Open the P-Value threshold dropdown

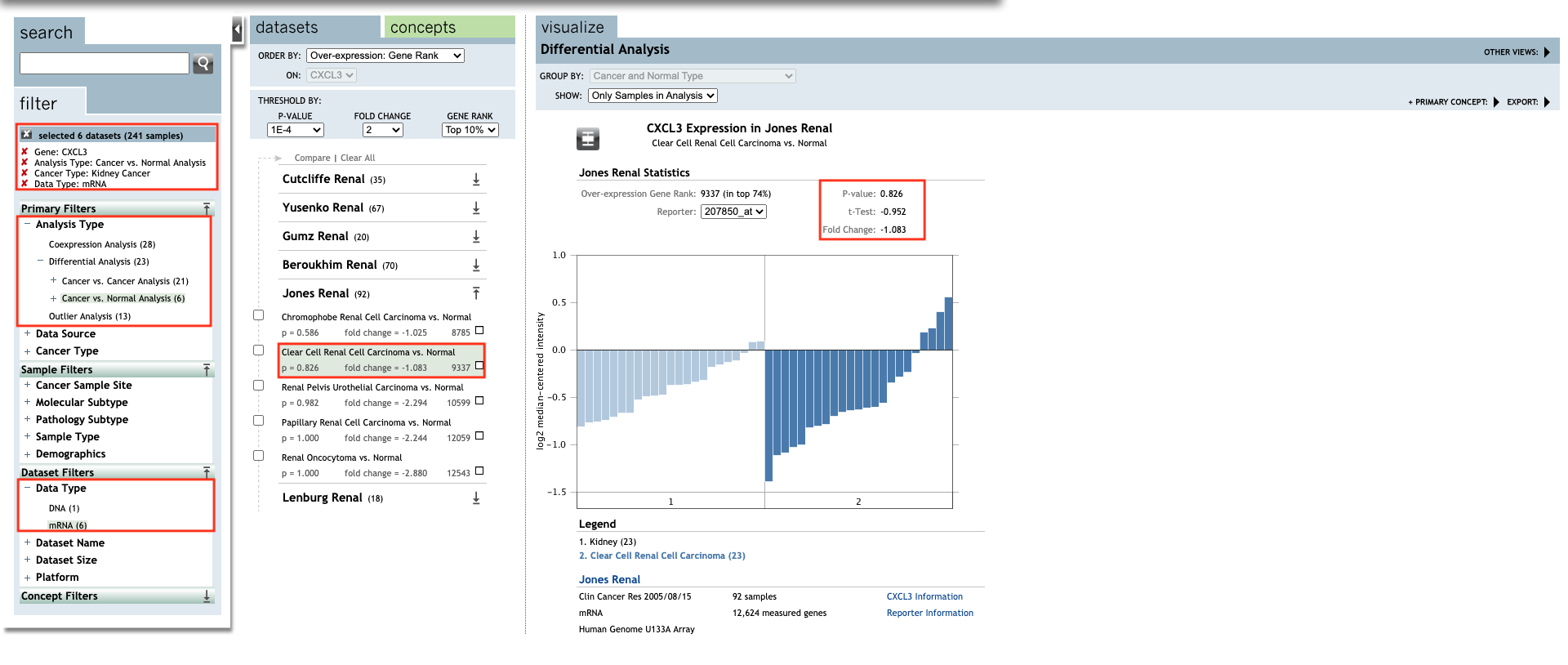(x=296, y=130)
